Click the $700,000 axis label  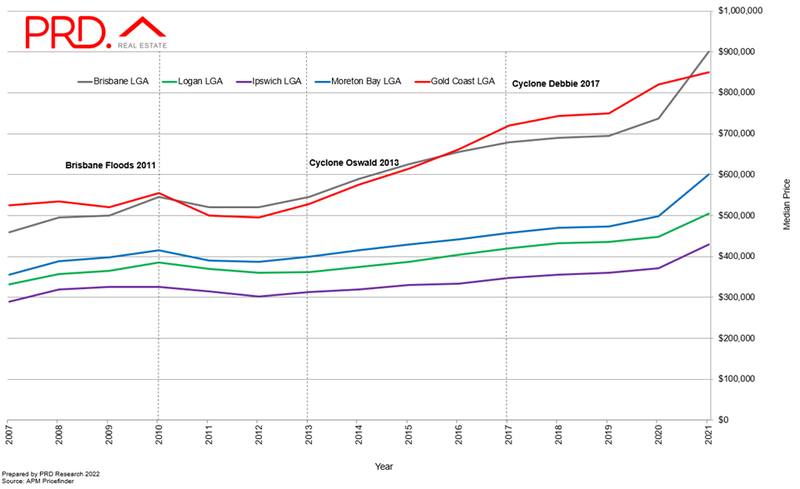pyautogui.click(x=737, y=134)
